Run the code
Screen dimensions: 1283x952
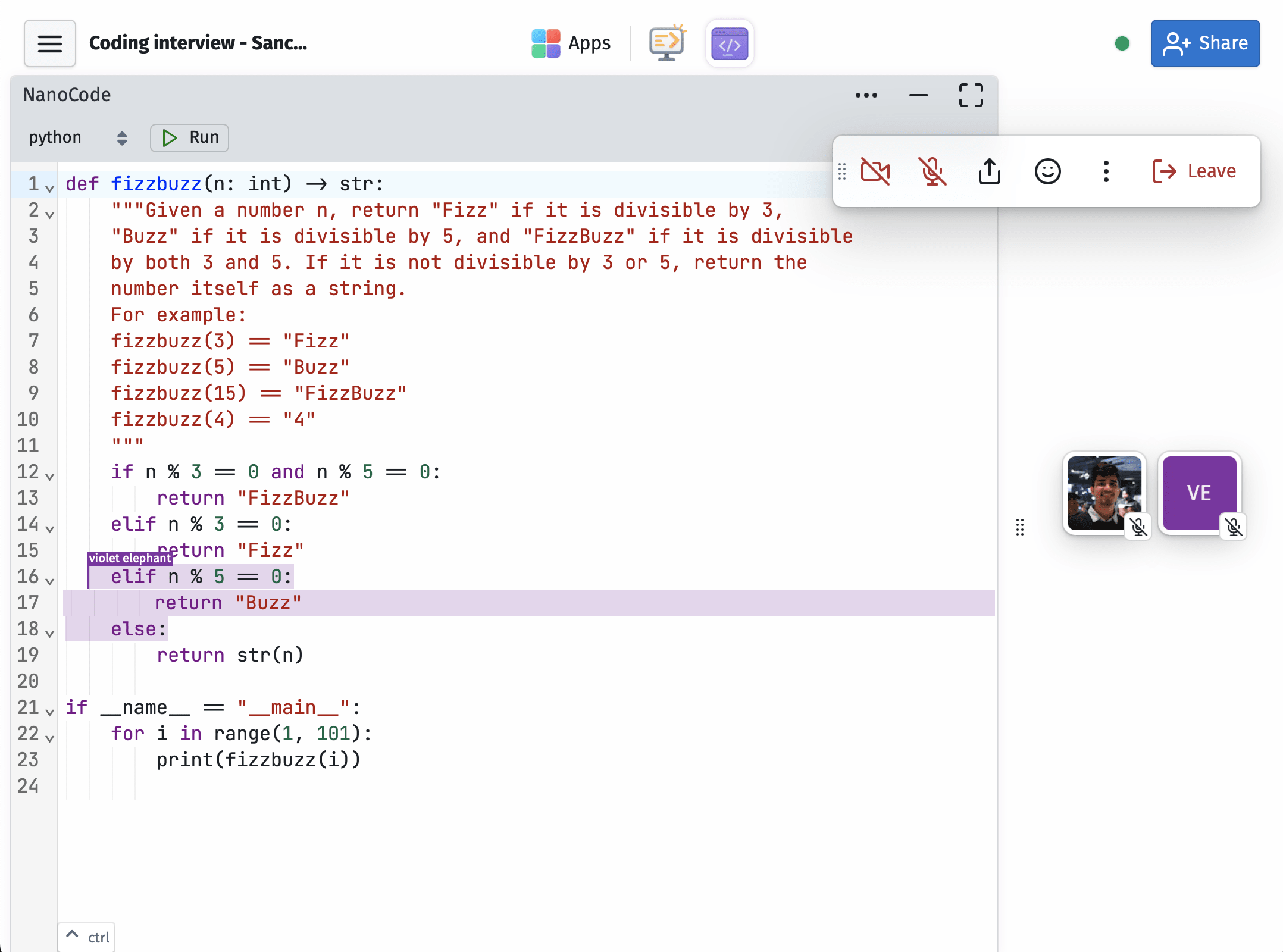[189, 137]
